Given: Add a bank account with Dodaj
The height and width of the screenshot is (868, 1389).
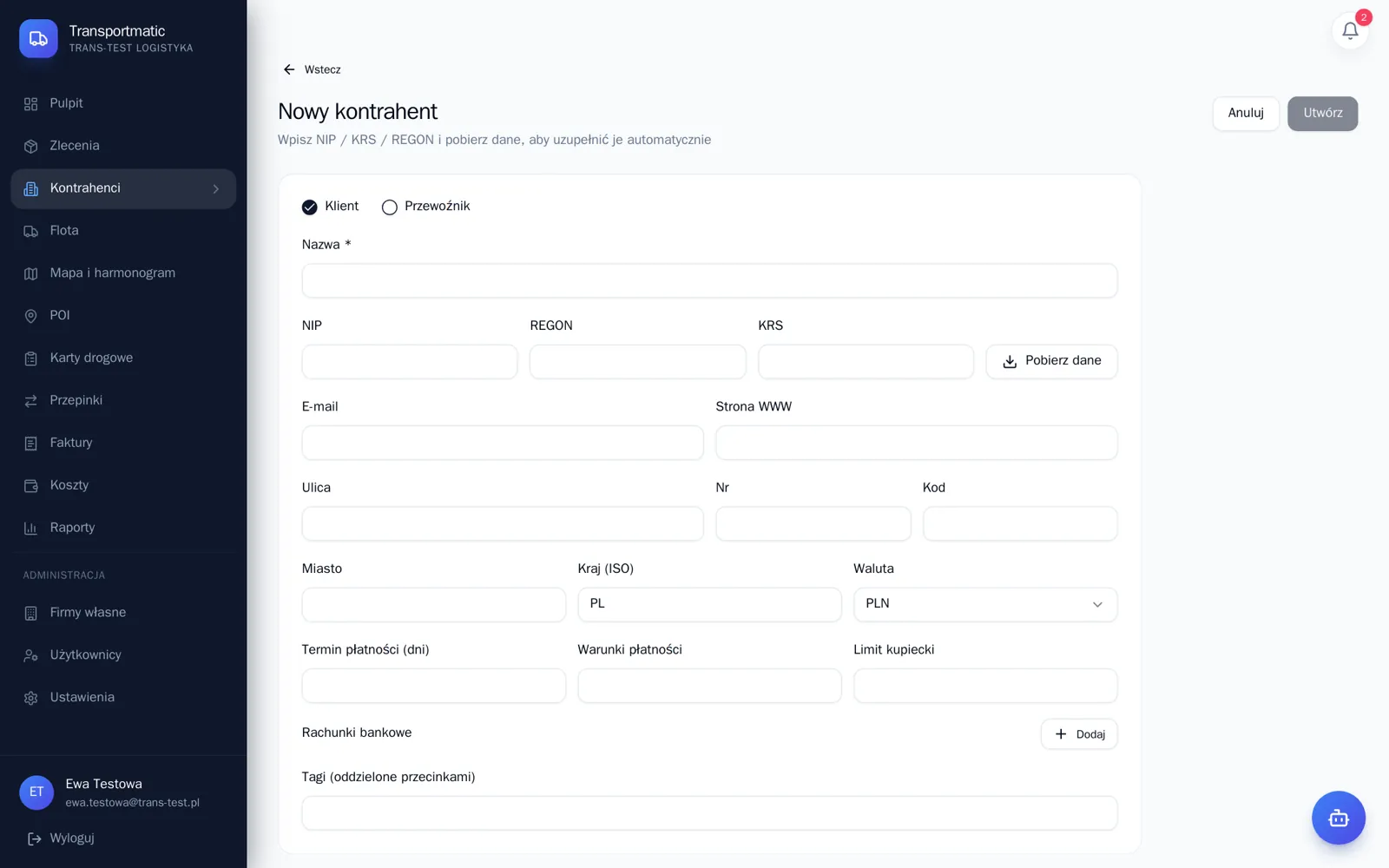Looking at the screenshot, I should coord(1079,734).
